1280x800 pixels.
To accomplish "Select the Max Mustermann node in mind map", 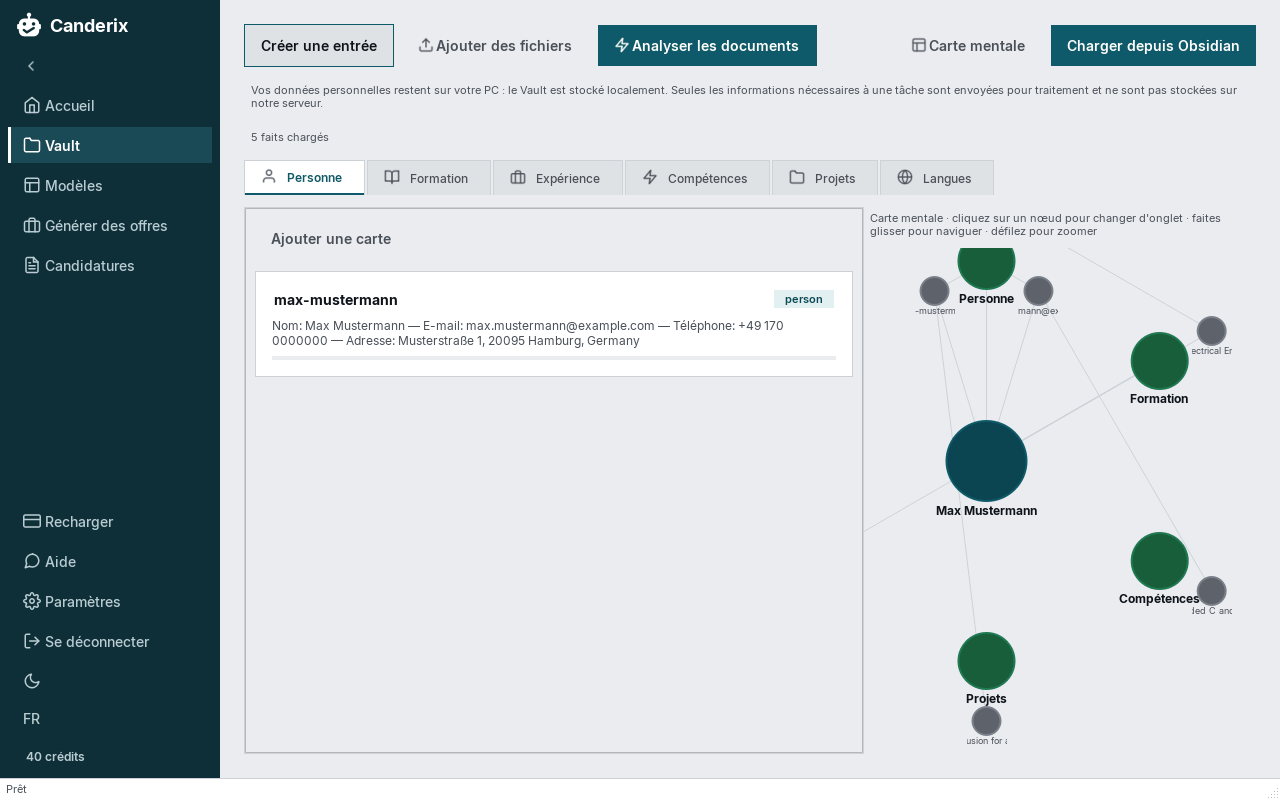I will click(986, 461).
